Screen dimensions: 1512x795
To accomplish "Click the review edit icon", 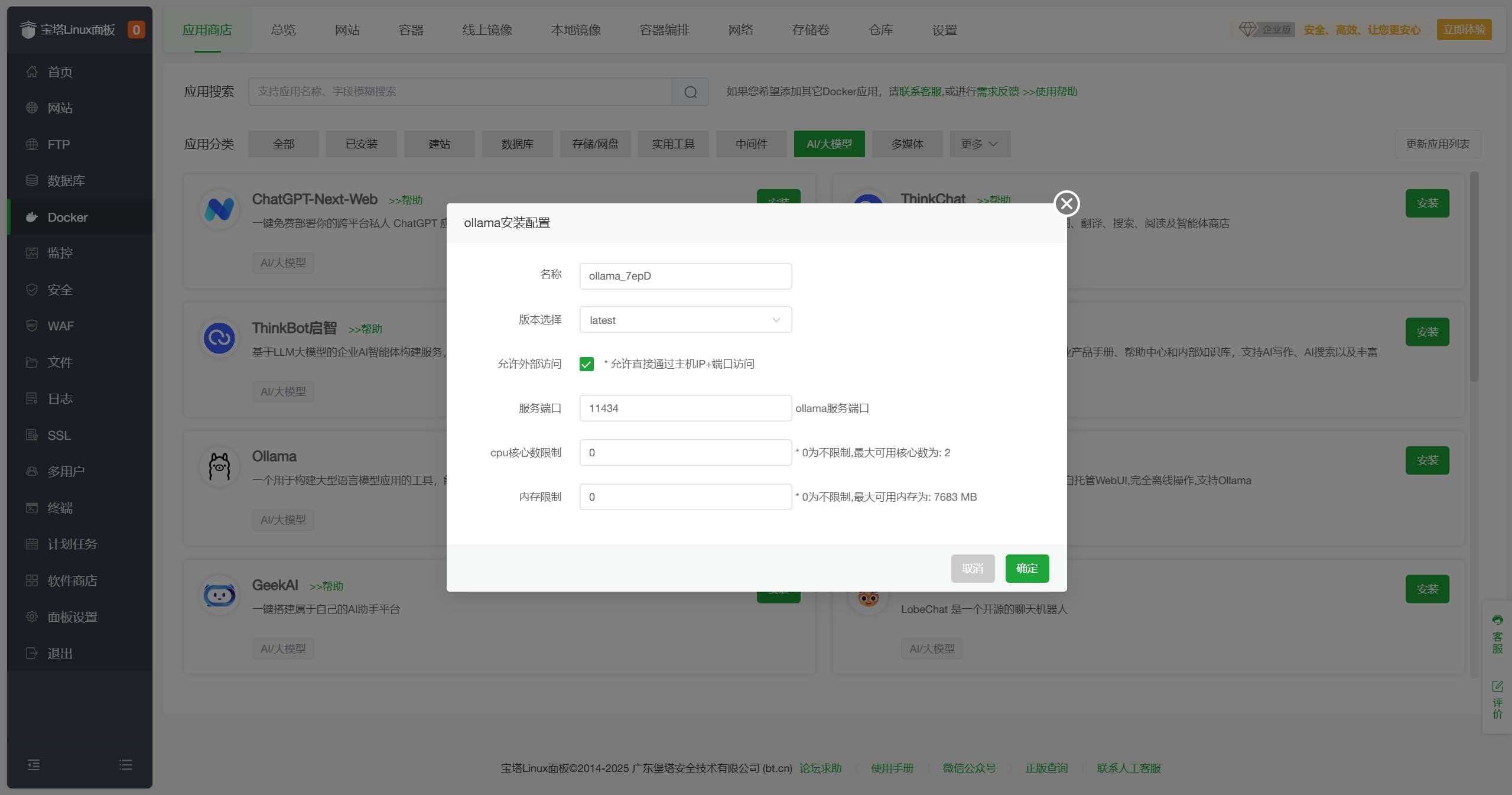I will point(1497,686).
